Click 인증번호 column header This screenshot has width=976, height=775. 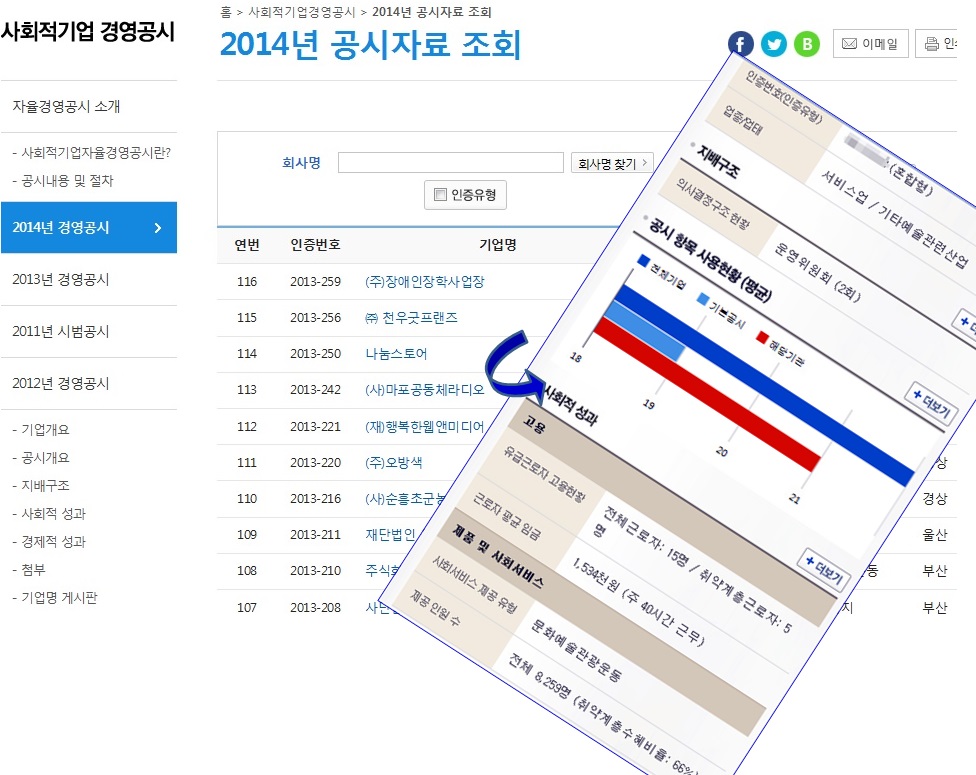[x=316, y=245]
